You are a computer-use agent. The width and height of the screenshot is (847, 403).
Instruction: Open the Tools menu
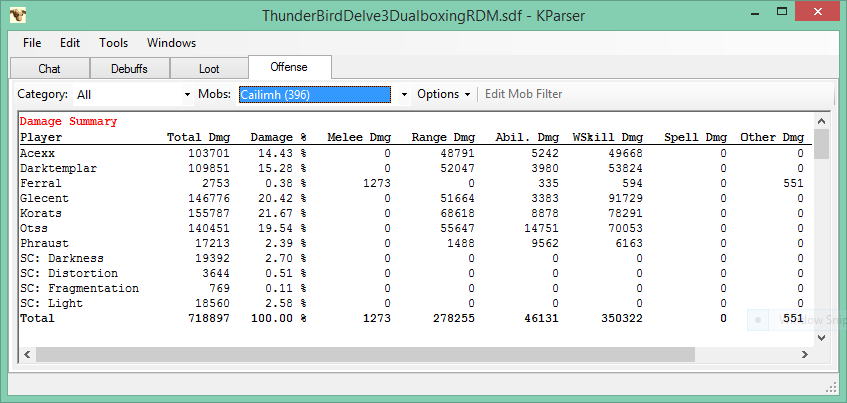coord(113,43)
